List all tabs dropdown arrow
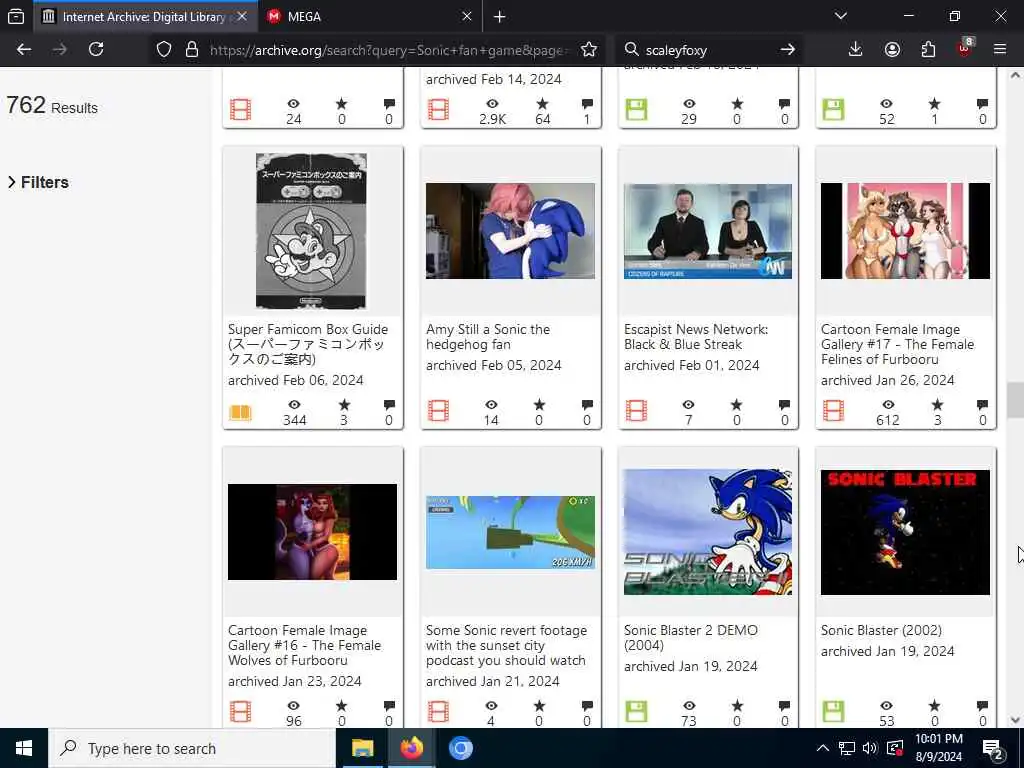Image resolution: width=1024 pixels, height=768 pixels. click(841, 16)
